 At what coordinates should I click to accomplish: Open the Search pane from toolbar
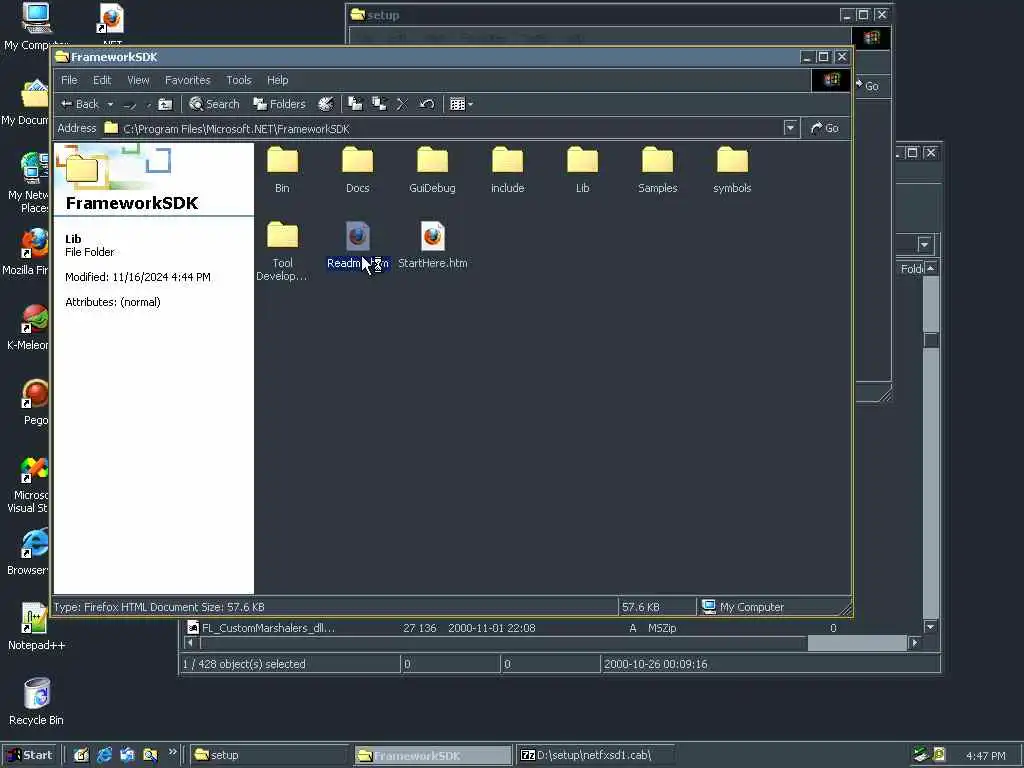point(214,104)
